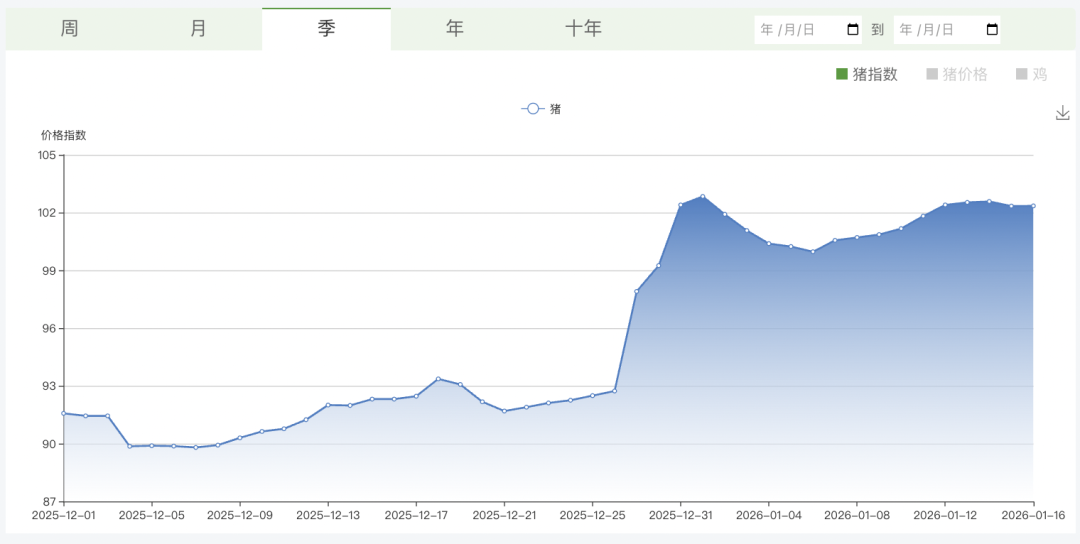Click the green 猪指数 color swatch
Viewport: 1080px width, 544px height.
(x=842, y=74)
